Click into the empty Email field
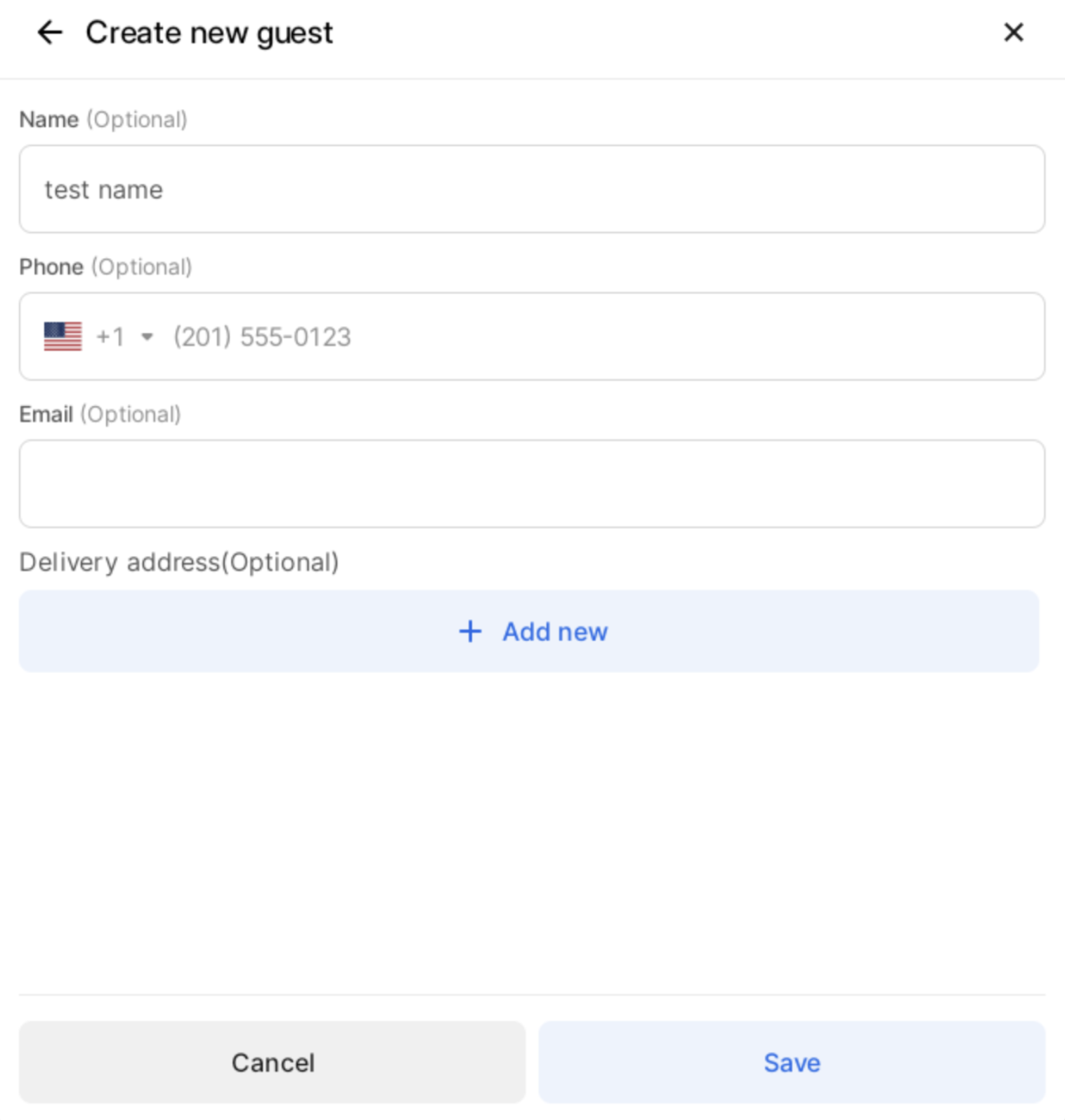This screenshot has width=1065, height=1120. 532,484
